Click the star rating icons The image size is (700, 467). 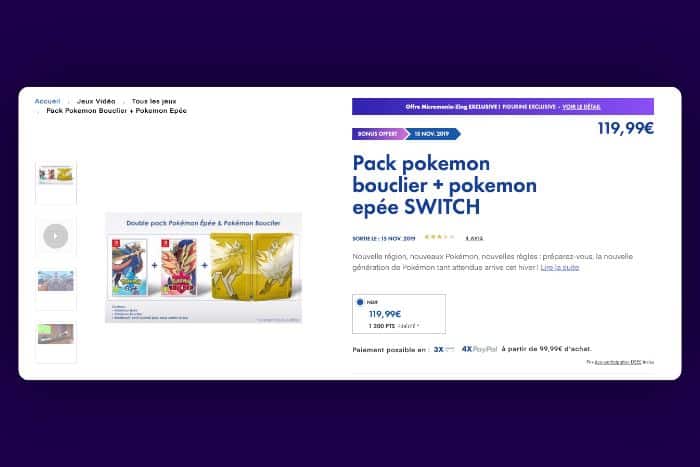tap(439, 237)
